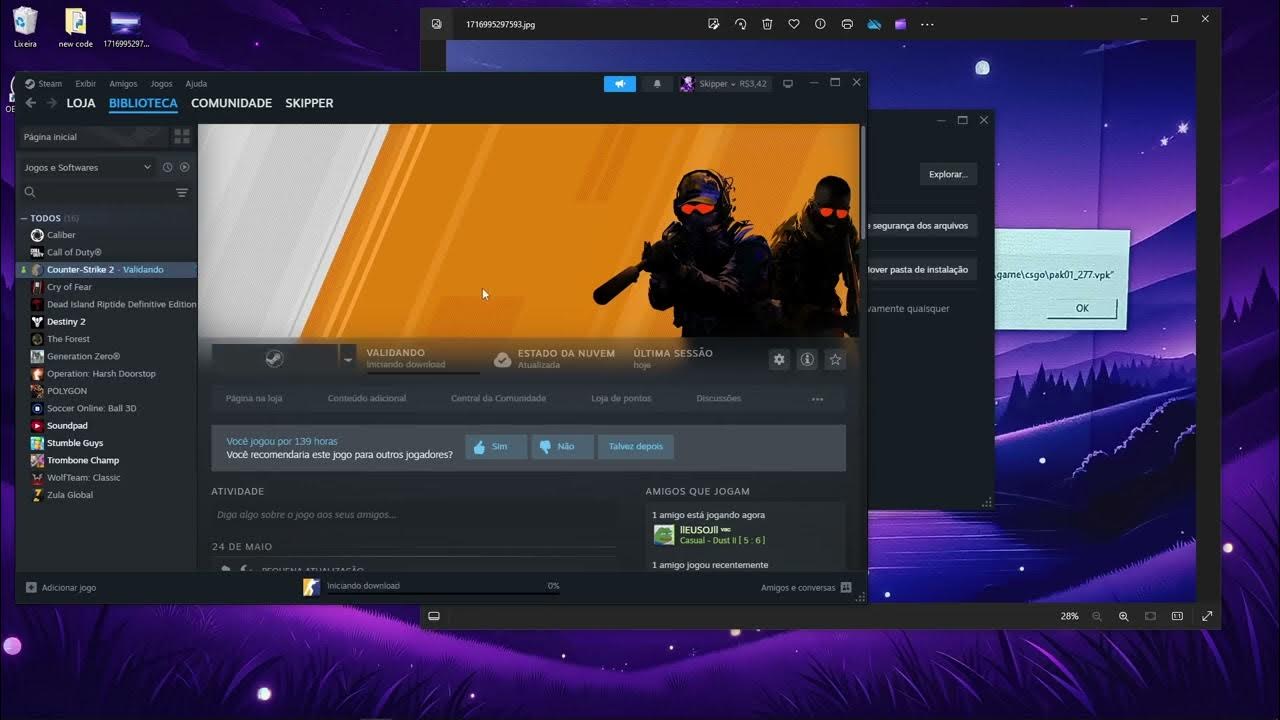1280x720 pixels.
Task: Open Amigos menu
Action: coord(123,84)
